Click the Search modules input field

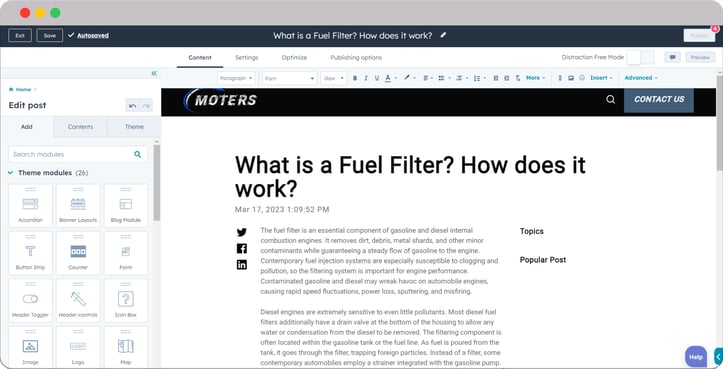(x=78, y=155)
